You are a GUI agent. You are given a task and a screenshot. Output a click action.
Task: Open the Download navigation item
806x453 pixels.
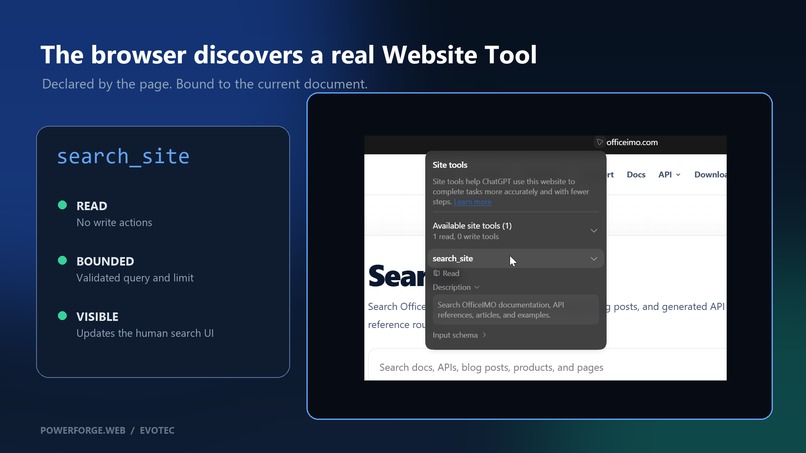[x=710, y=175]
